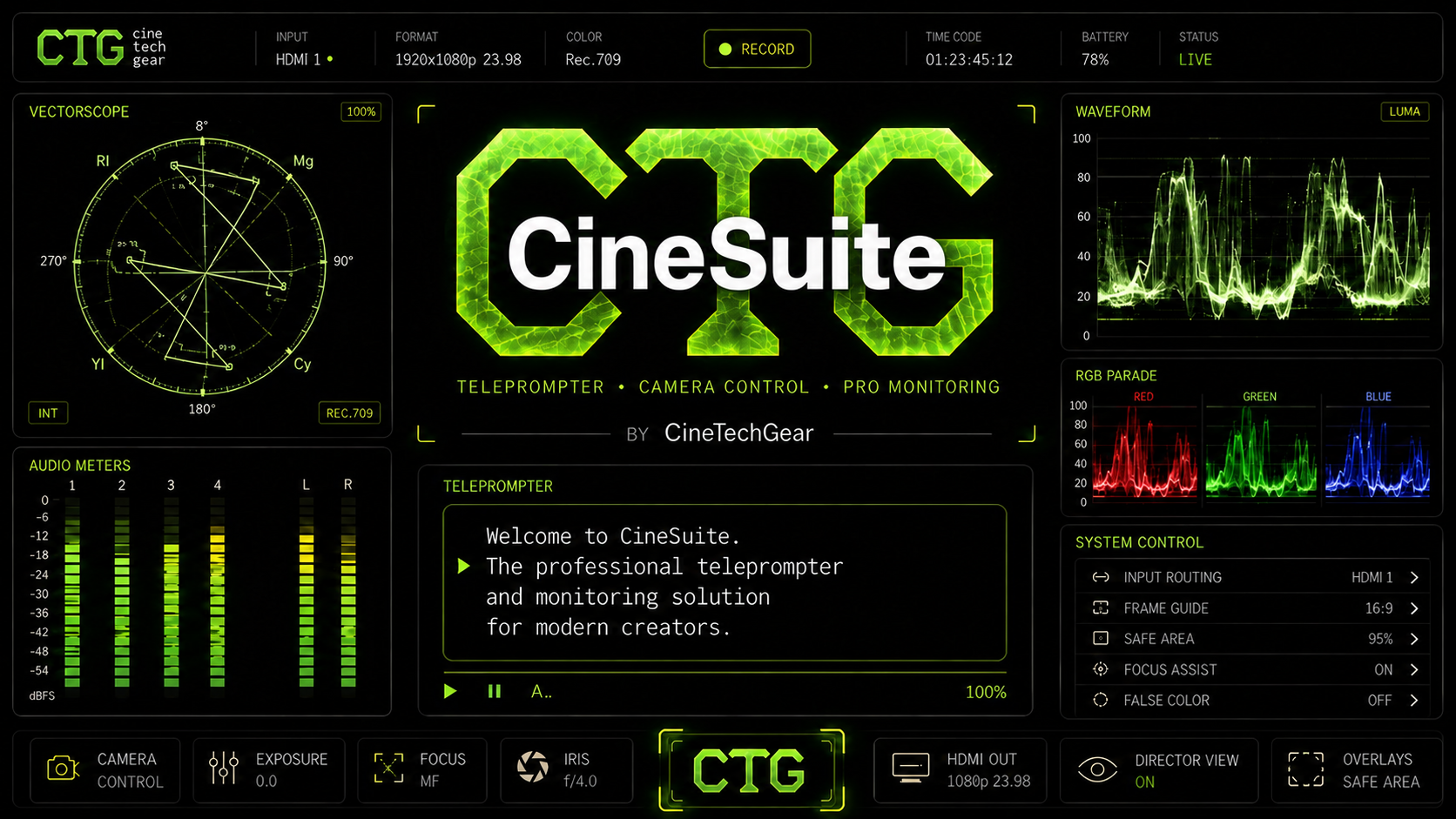Toggle the RECORD button

point(757,49)
